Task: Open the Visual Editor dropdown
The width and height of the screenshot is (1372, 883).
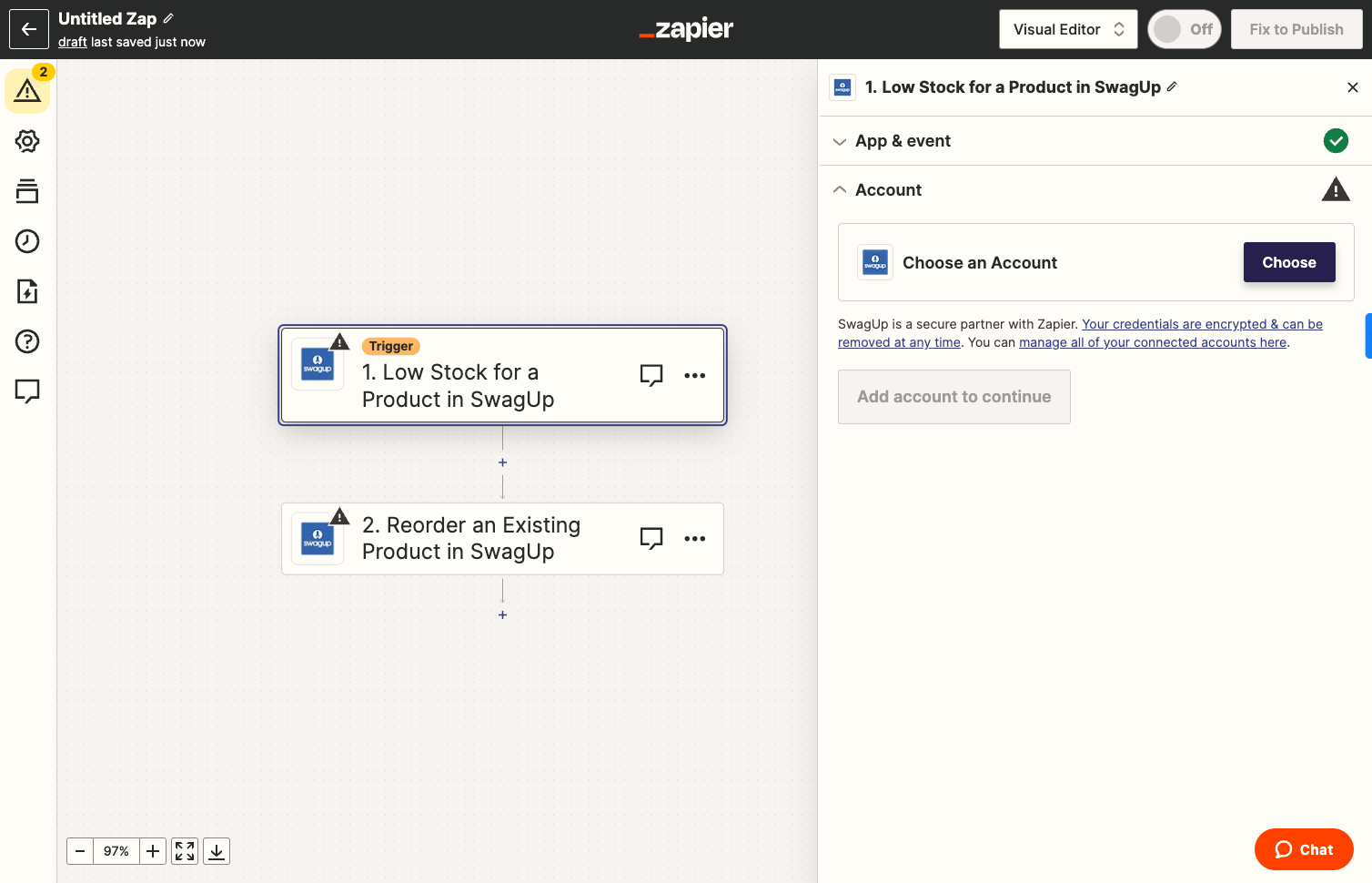Action: (1068, 29)
